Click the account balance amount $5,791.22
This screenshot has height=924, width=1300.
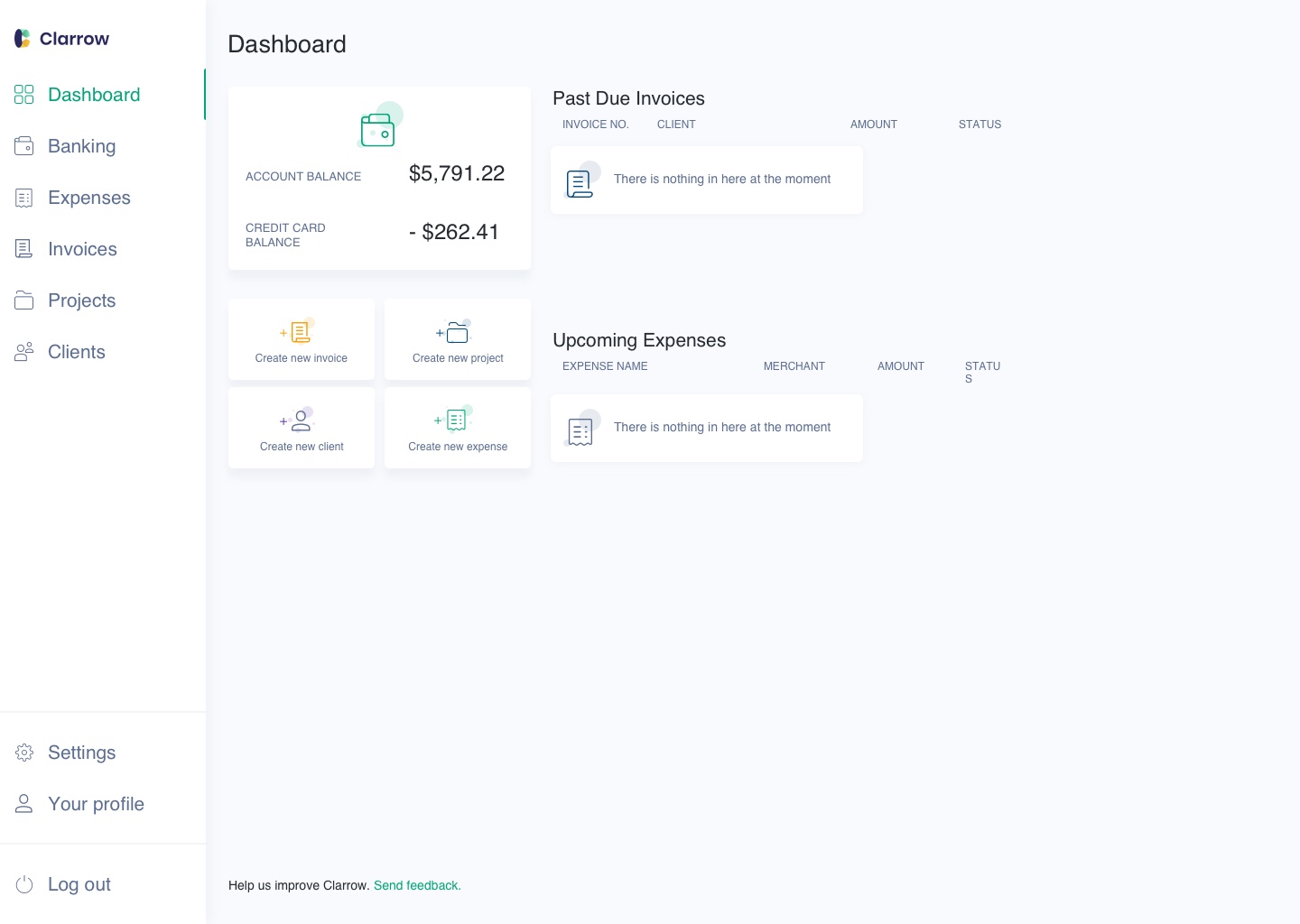click(457, 173)
